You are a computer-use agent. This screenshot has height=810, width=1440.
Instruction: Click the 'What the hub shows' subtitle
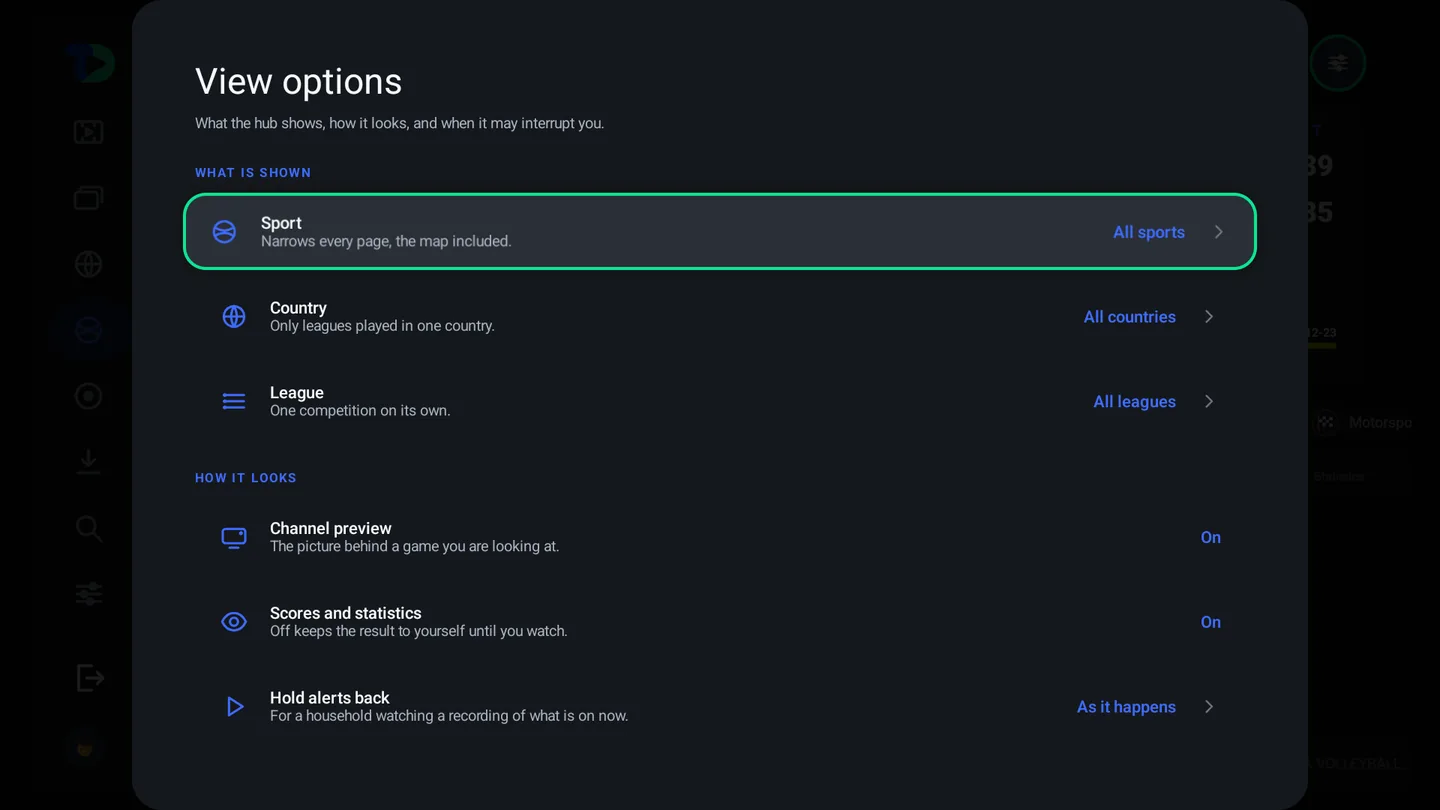(x=399, y=124)
